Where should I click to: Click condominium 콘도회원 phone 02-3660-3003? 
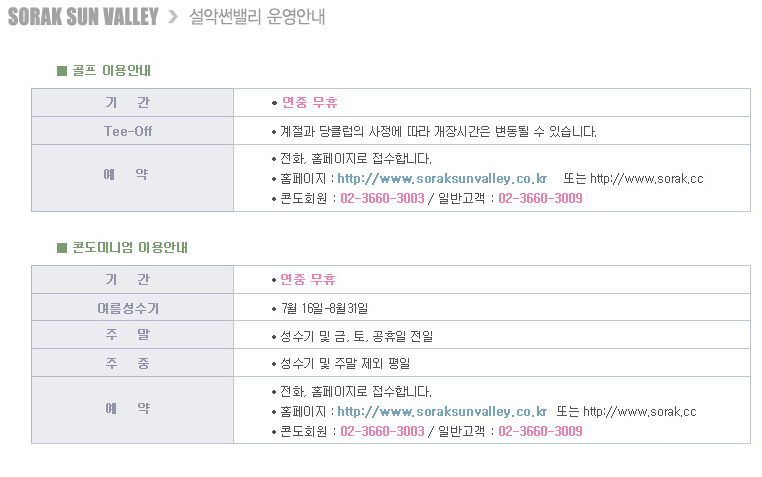point(382,431)
